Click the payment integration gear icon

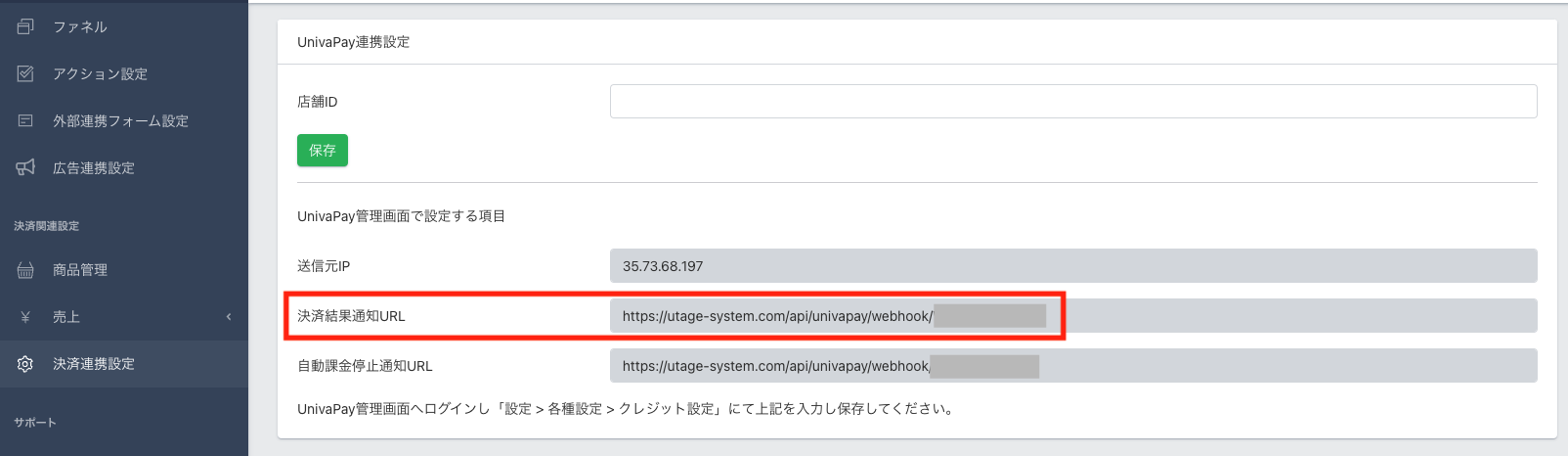[25, 364]
